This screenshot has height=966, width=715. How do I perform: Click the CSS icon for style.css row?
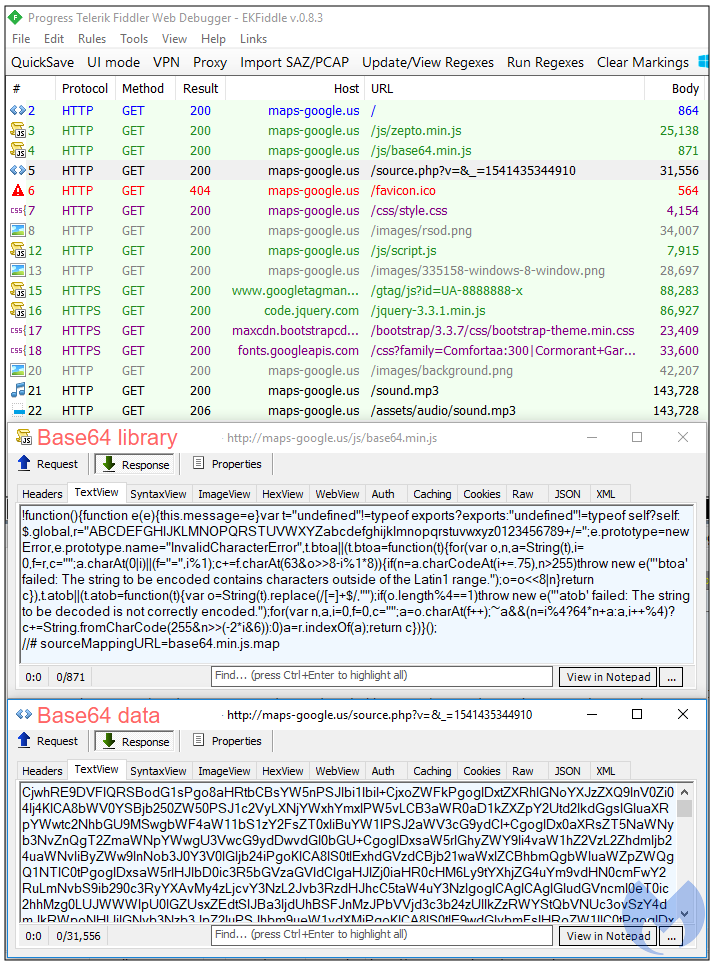[17, 211]
